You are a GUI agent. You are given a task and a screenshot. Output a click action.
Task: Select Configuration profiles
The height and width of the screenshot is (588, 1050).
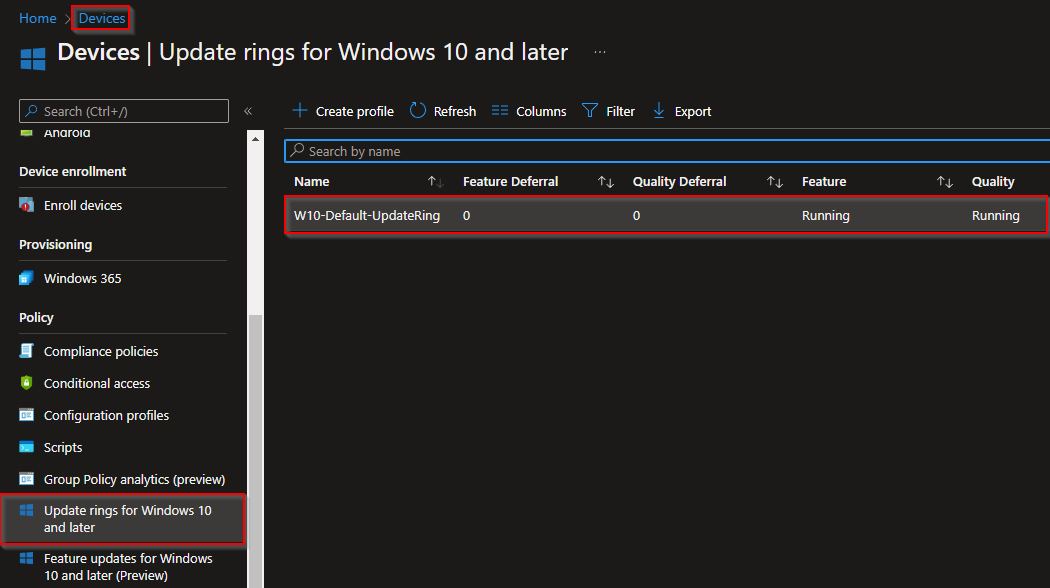[x=104, y=415]
